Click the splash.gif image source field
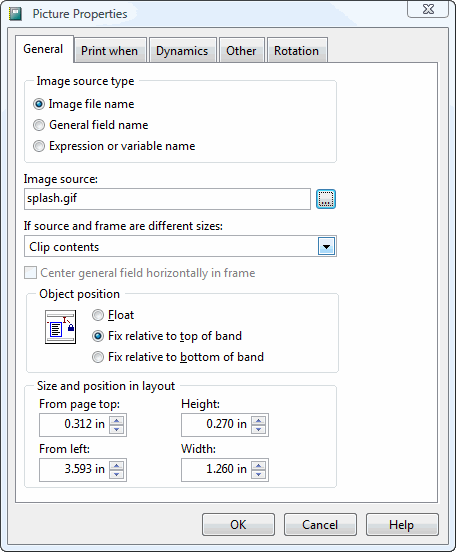 pyautogui.click(x=167, y=199)
